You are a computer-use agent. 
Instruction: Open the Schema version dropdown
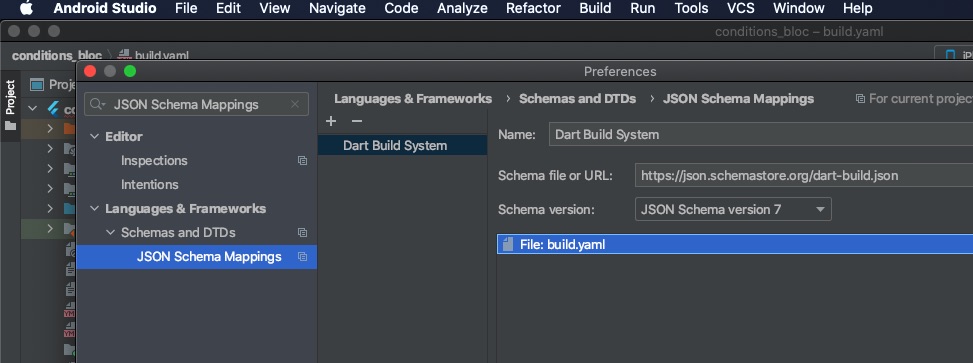pyautogui.click(x=733, y=210)
